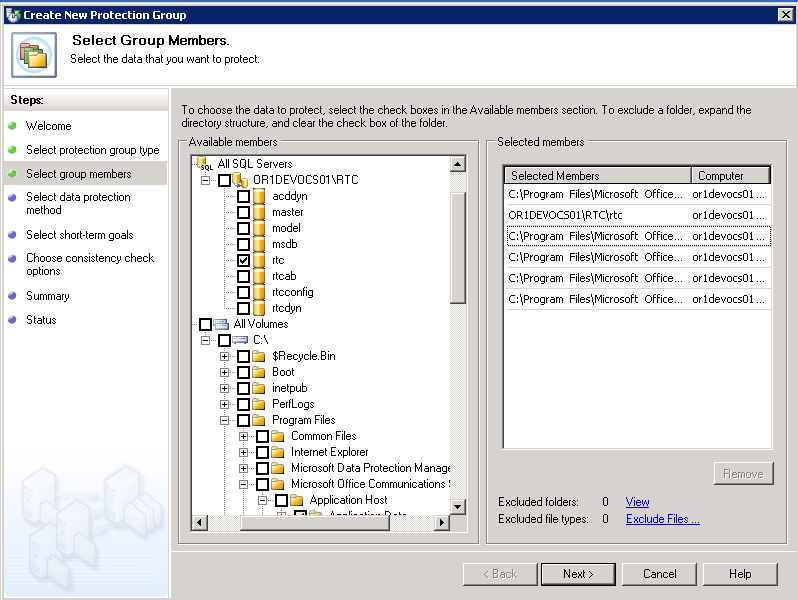798x600 pixels.
Task: Uncheck the rtc database checkbox
Action: [243, 260]
